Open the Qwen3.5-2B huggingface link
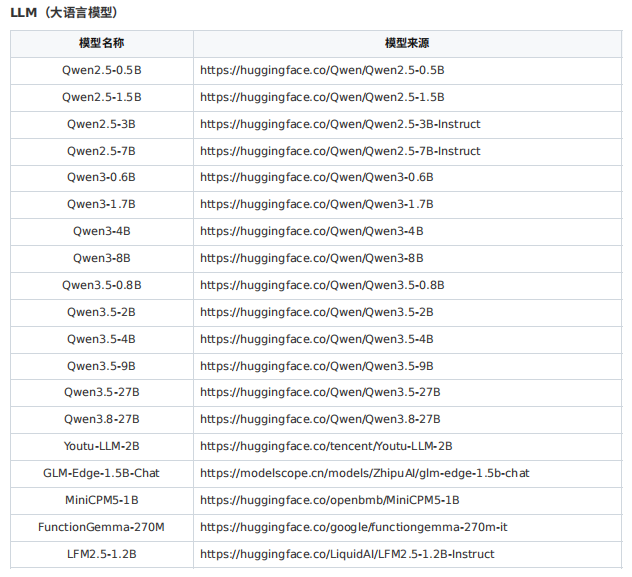632x577 pixels. click(316, 313)
